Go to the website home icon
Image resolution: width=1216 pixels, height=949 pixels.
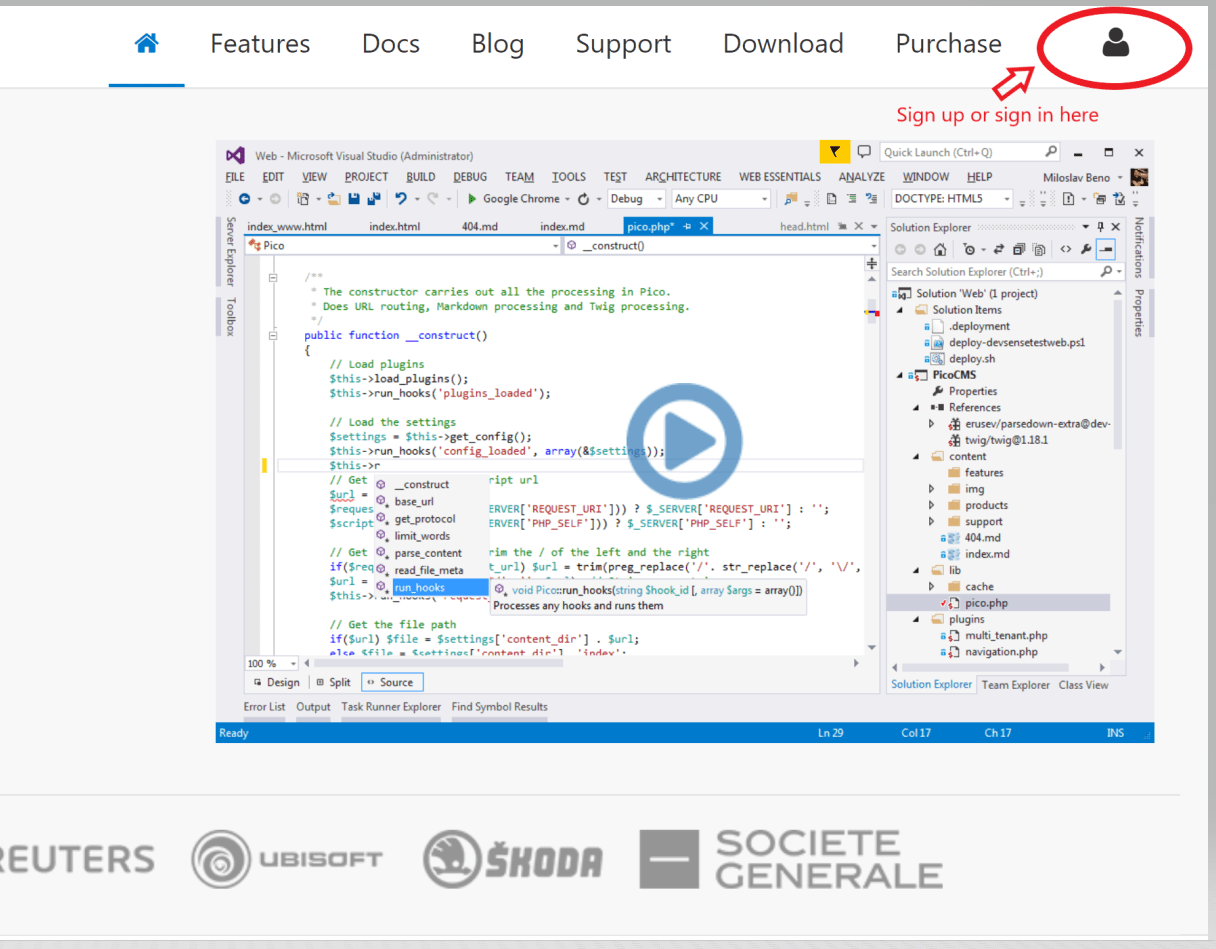pyautogui.click(x=147, y=43)
